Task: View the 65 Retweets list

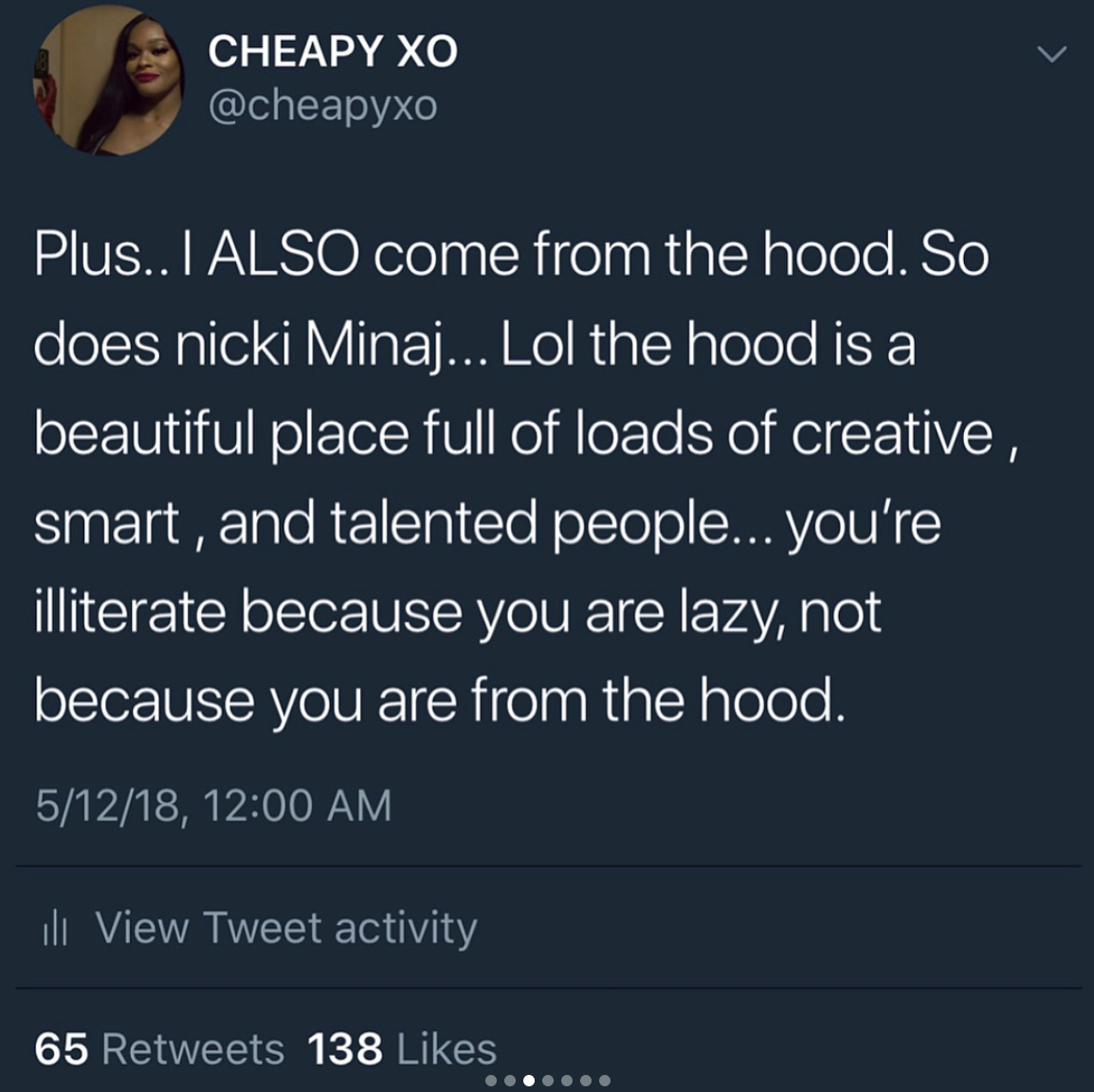Action: pyautogui.click(x=159, y=1048)
